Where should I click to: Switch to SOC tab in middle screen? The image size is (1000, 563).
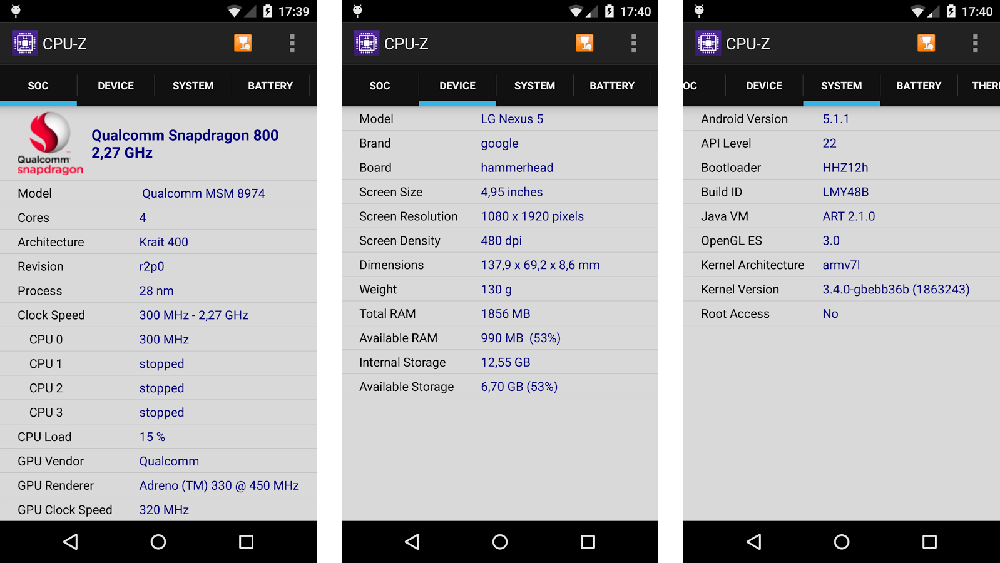(380, 85)
